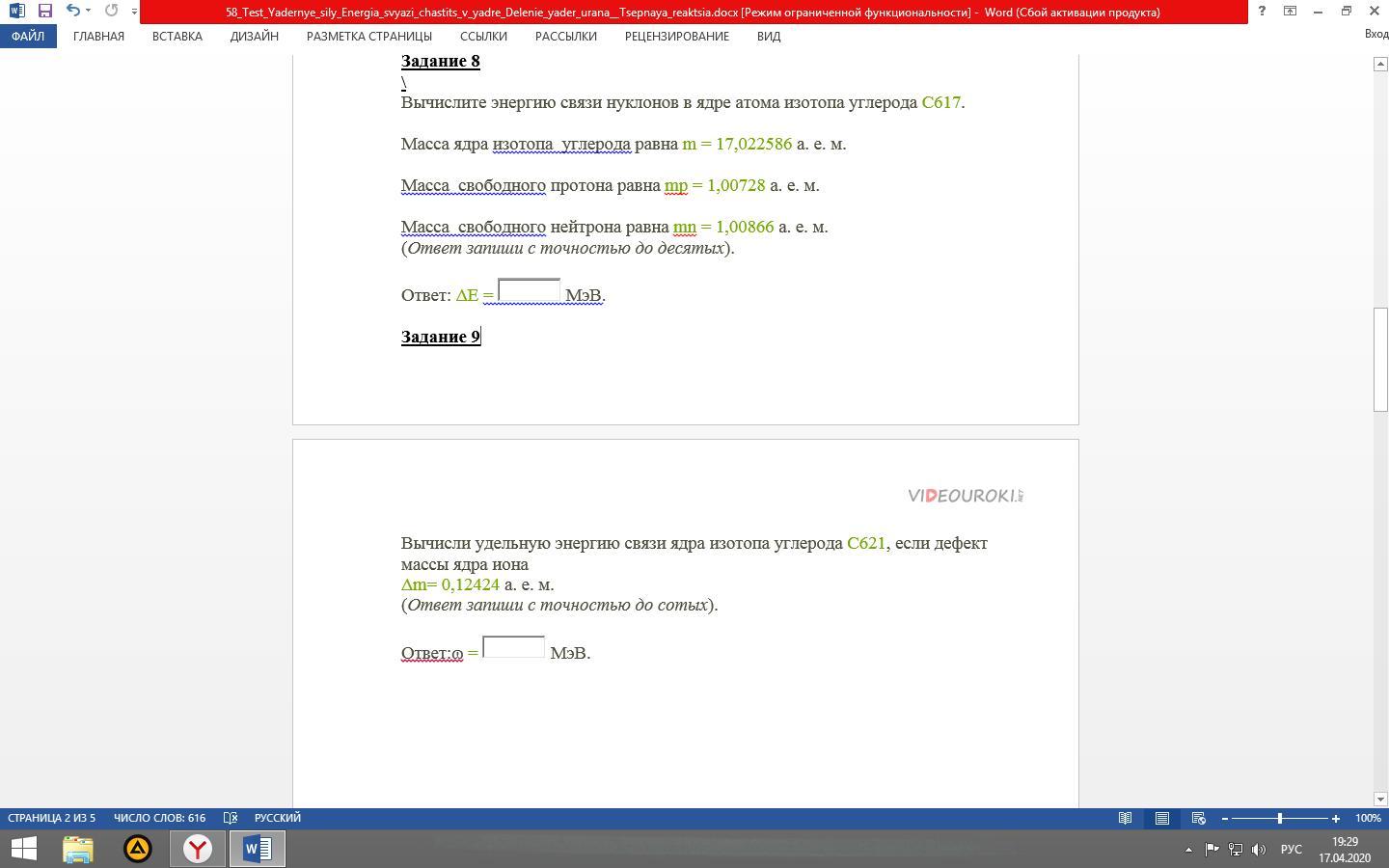Open the yellow triangle app in taskbar
The image size is (1389, 868).
point(138,849)
